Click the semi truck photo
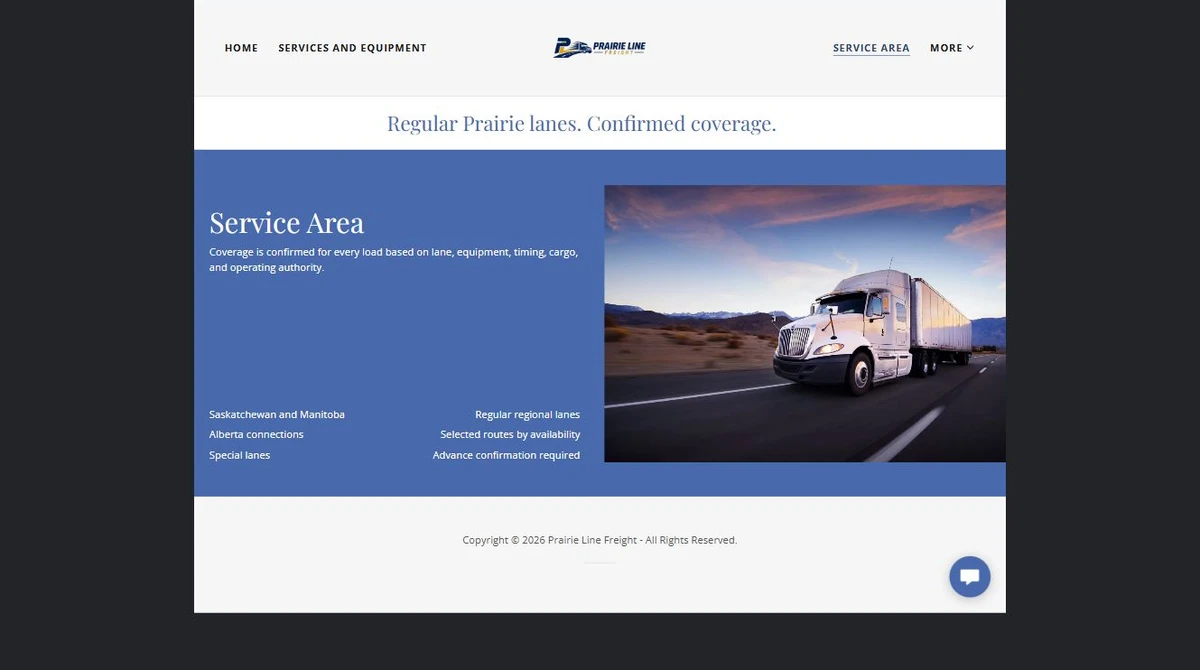1200x670 pixels. point(805,323)
